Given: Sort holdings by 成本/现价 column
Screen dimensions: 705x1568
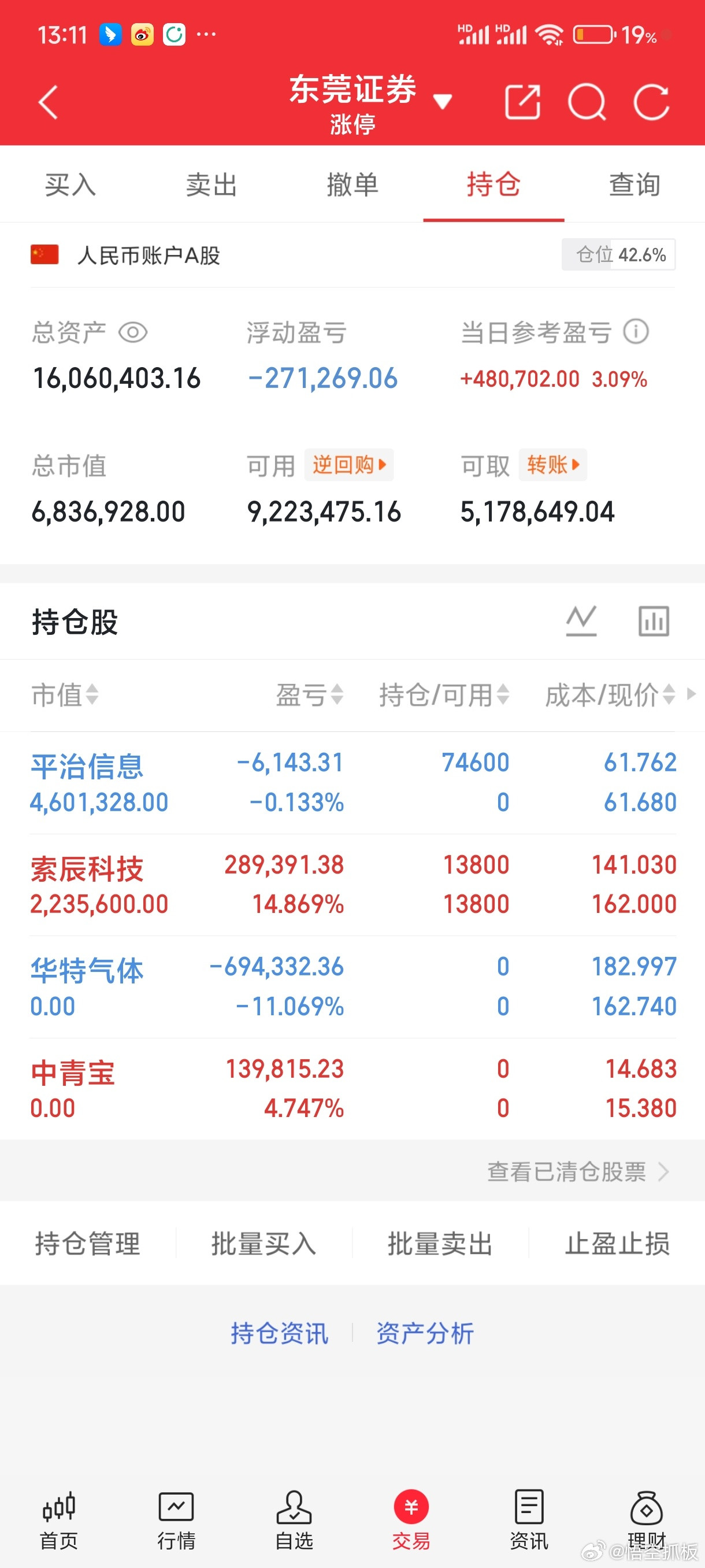Looking at the screenshot, I should 610,694.
